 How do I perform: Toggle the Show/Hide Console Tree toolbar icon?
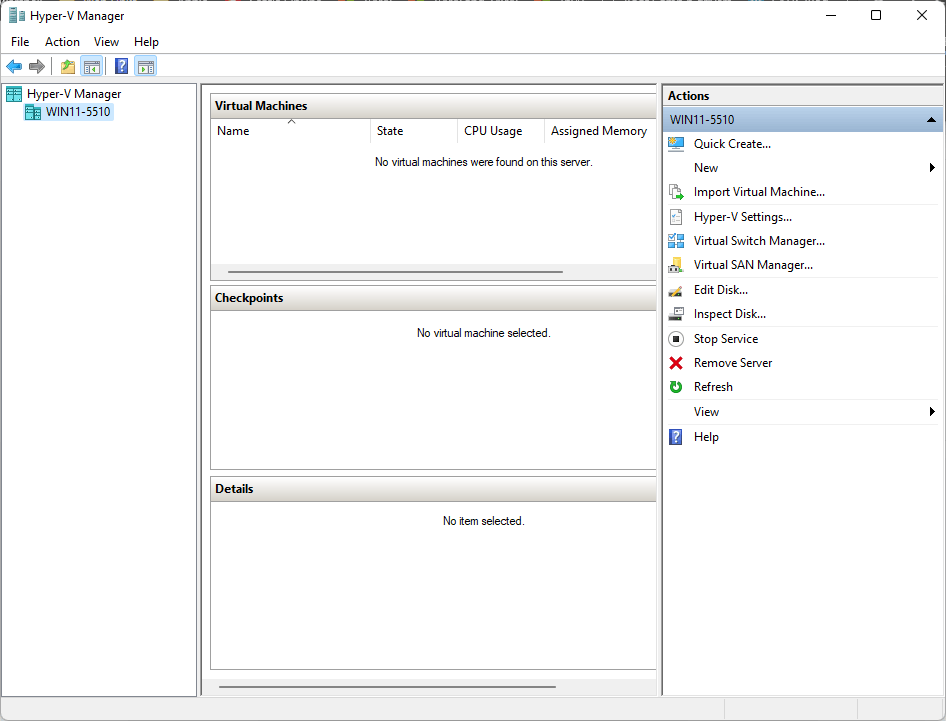click(92, 66)
